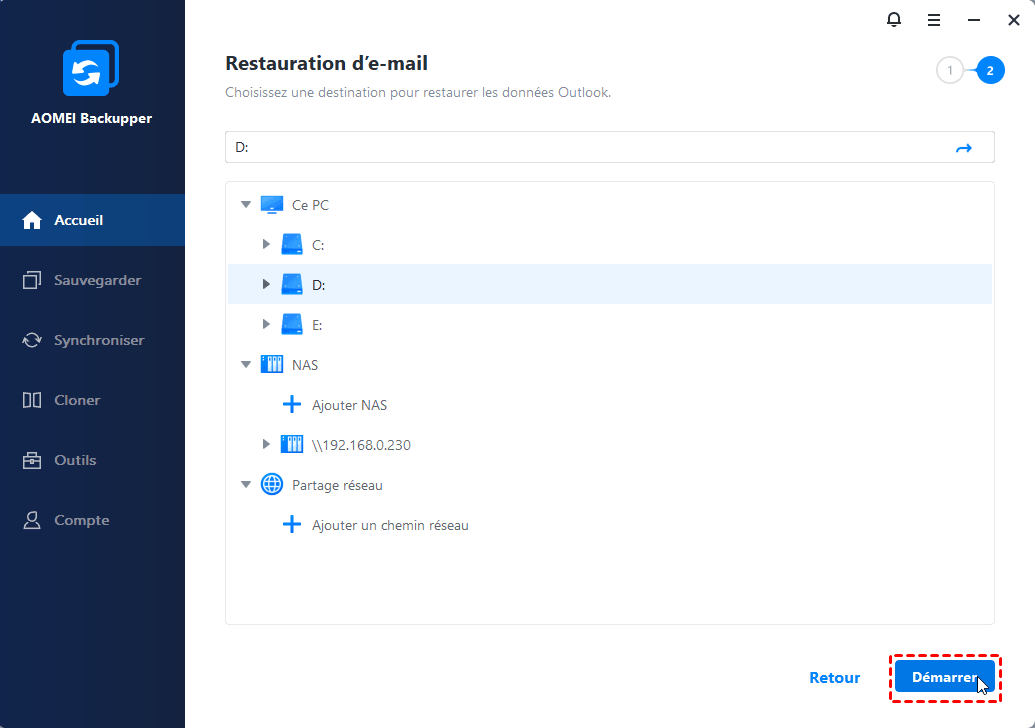Open the Accueil menu item

click(92, 220)
